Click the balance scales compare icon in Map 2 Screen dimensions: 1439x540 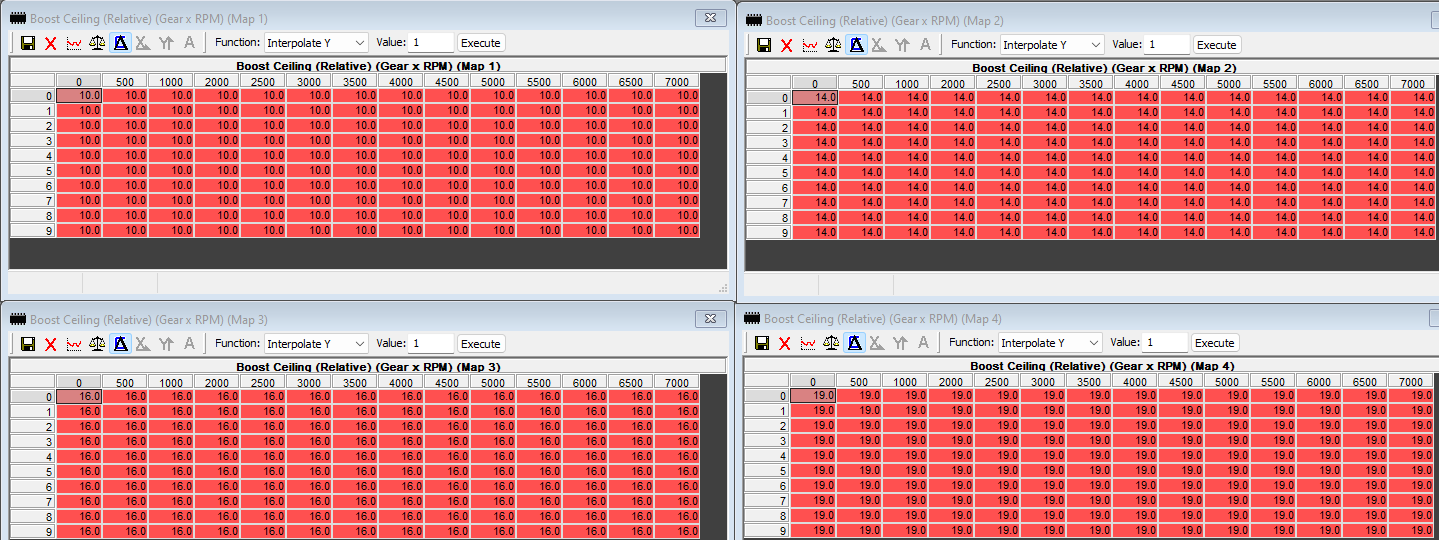(x=833, y=45)
